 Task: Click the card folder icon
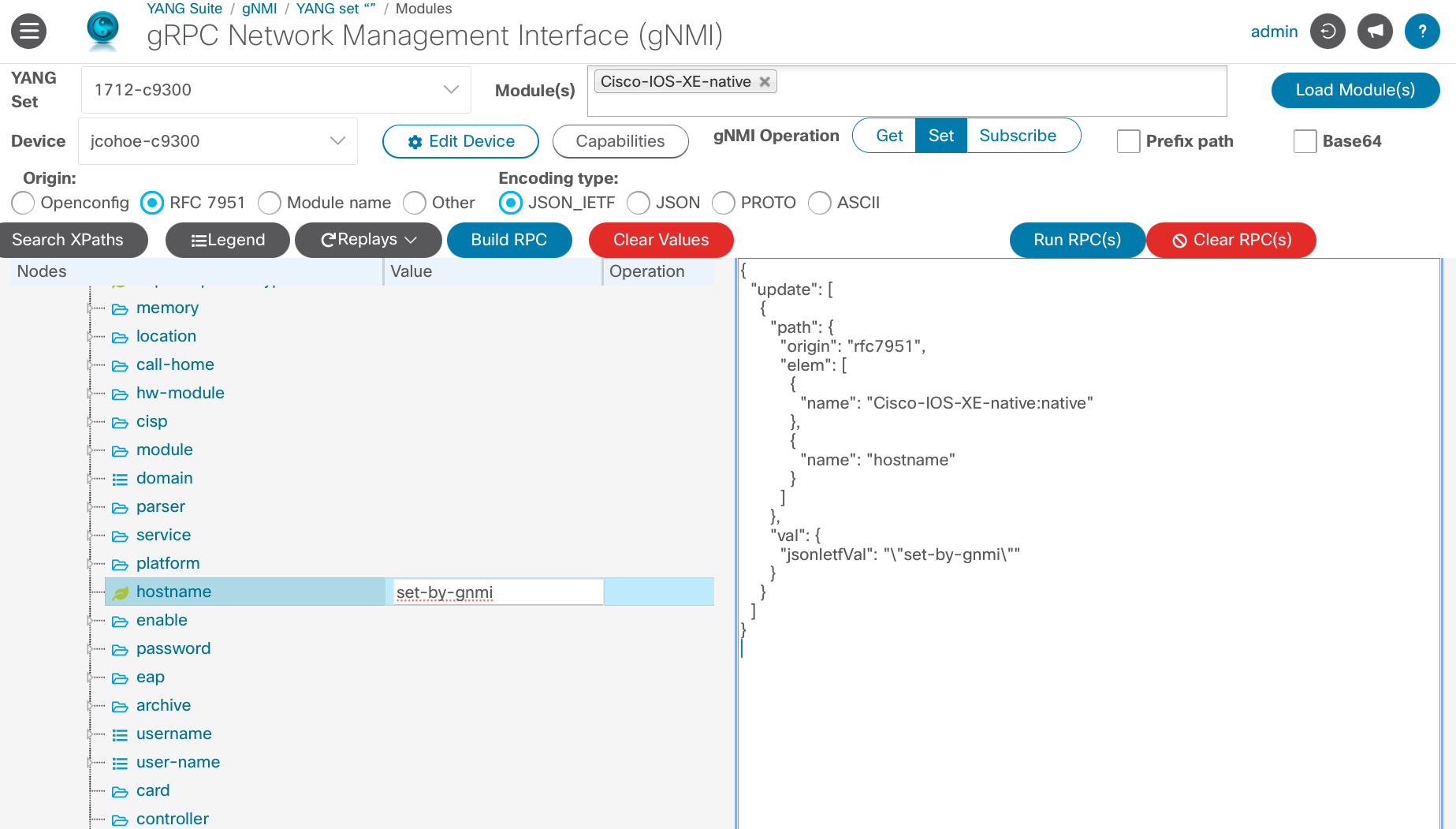(120, 791)
